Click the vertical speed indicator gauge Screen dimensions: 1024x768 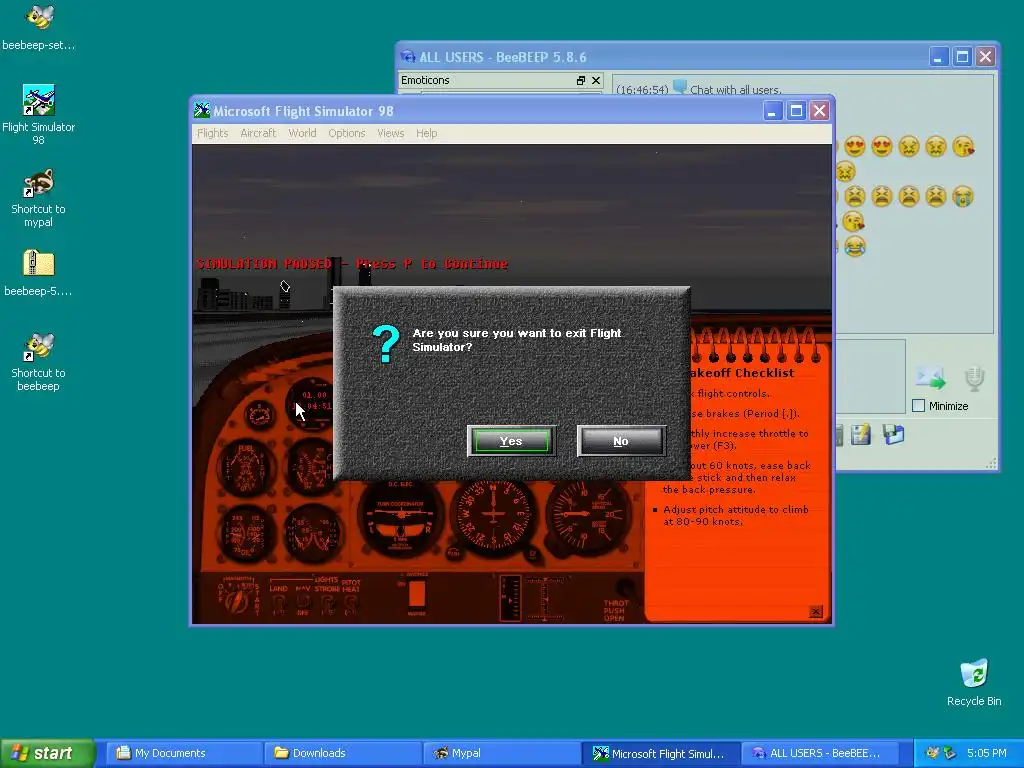click(586, 516)
